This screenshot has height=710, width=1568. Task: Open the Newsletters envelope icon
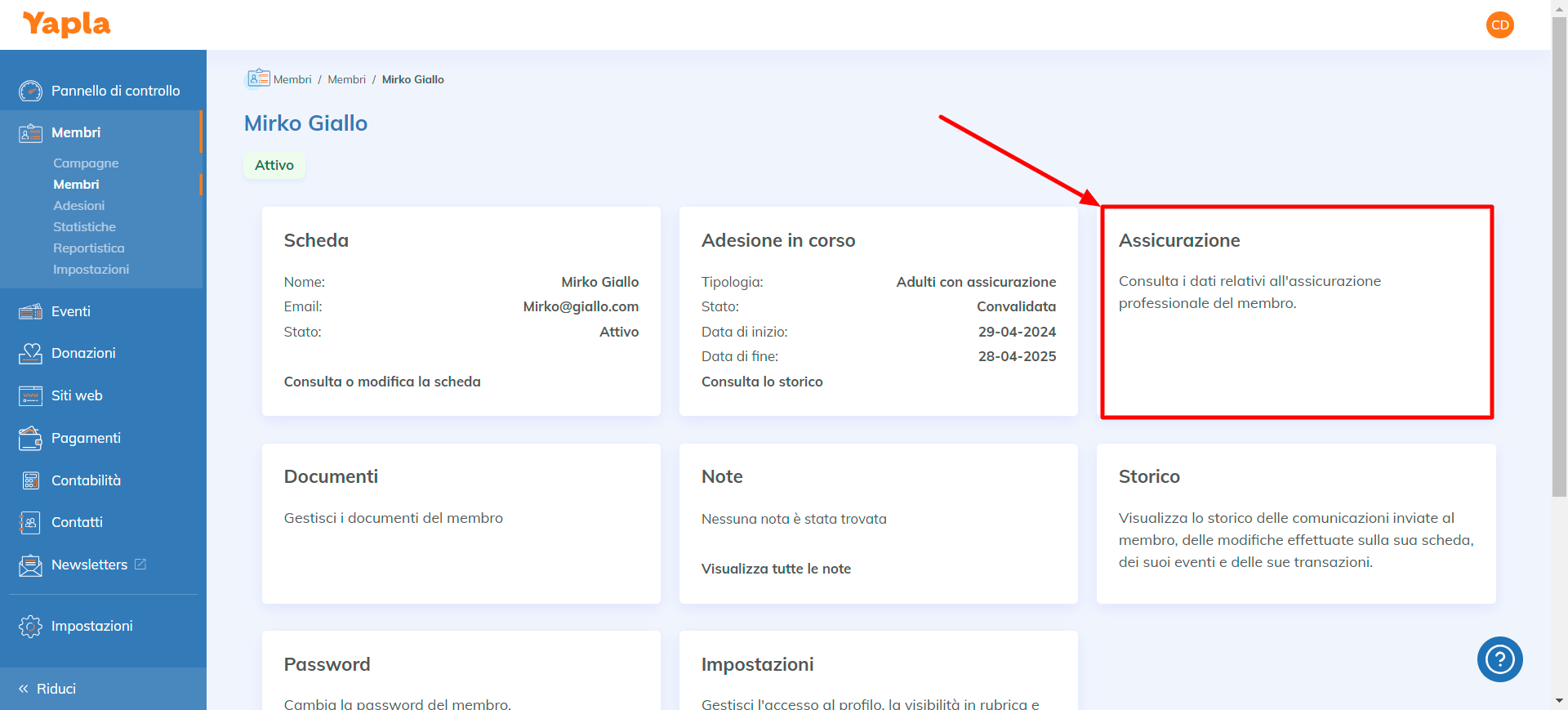(x=30, y=565)
